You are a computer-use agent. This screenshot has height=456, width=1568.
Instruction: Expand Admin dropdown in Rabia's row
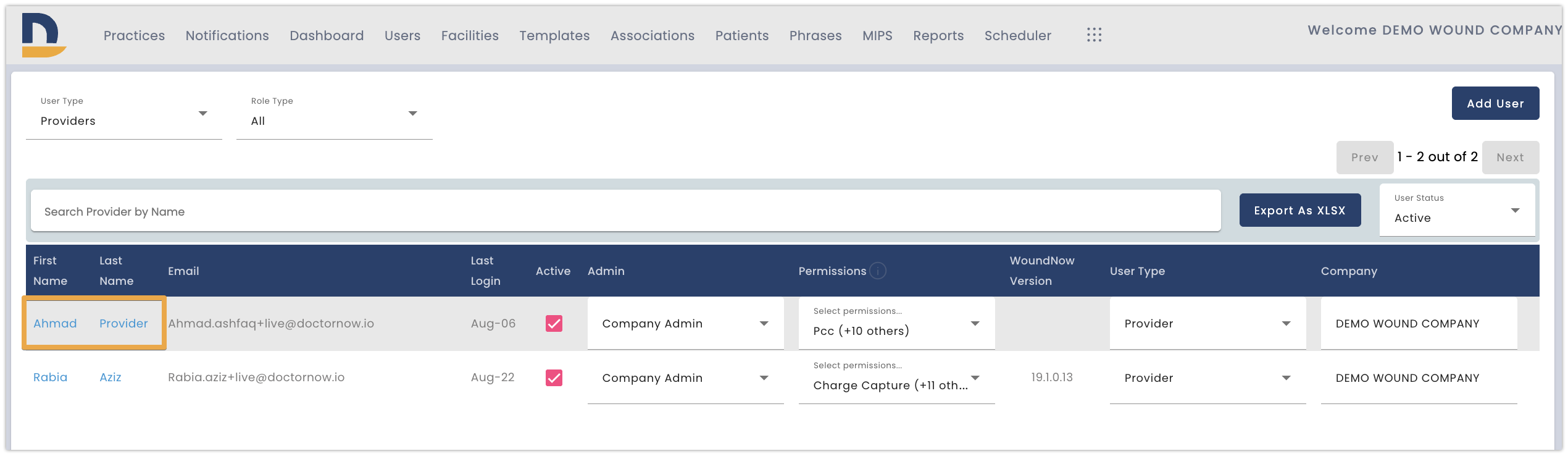pyautogui.click(x=685, y=378)
